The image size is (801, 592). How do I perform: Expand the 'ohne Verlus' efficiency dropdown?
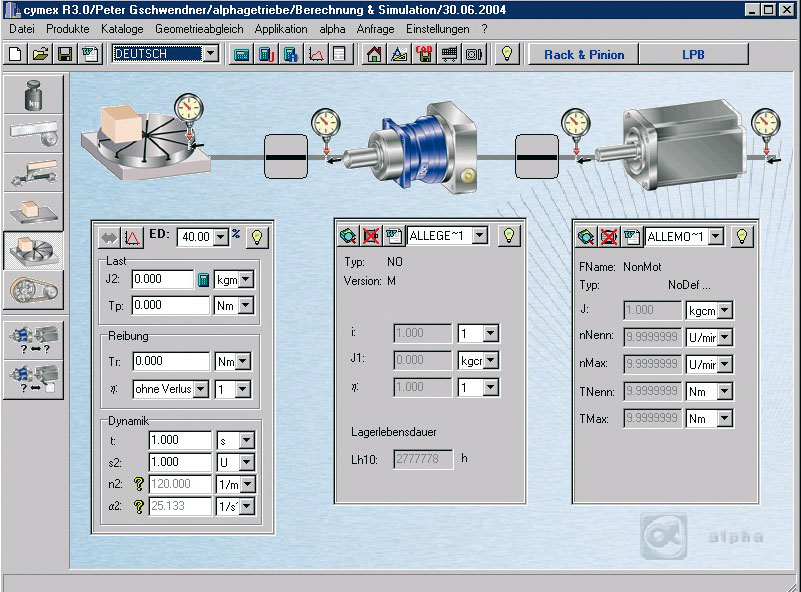pyautogui.click(x=201, y=389)
